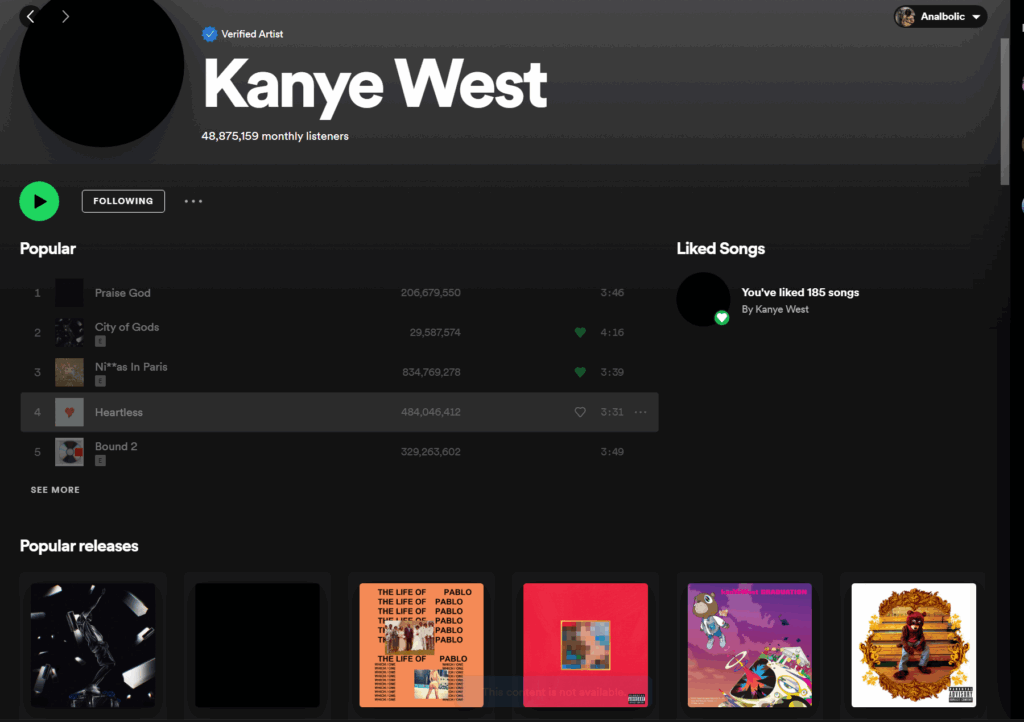Image resolution: width=1024 pixels, height=722 pixels.
Task: Toggle the FOLLOWING button
Action: (123, 201)
